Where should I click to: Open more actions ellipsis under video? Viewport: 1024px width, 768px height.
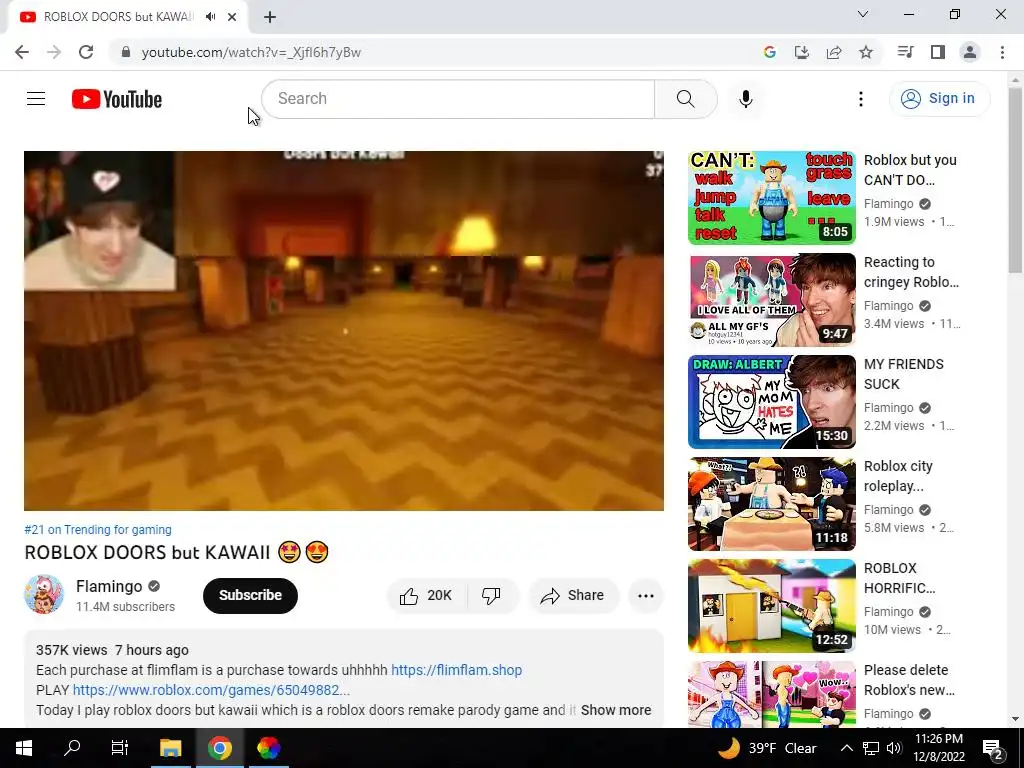pos(646,596)
